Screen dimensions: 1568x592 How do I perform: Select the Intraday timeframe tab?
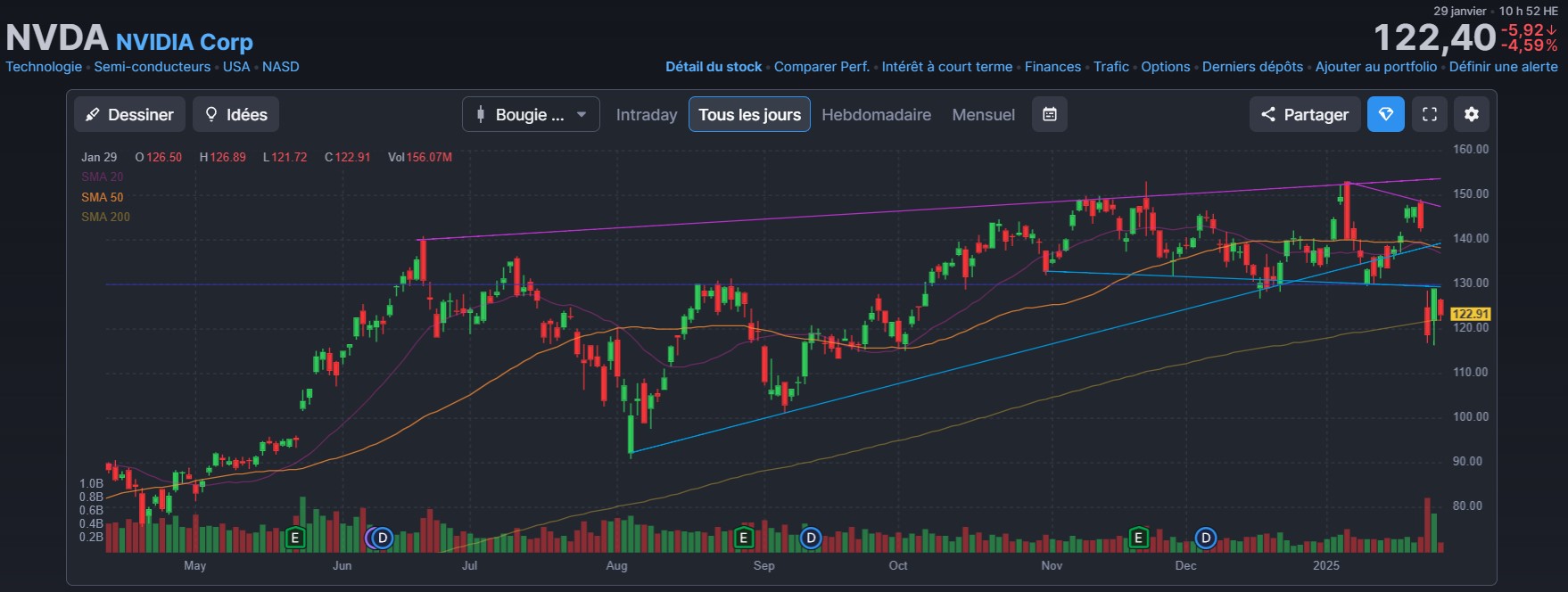(x=647, y=114)
